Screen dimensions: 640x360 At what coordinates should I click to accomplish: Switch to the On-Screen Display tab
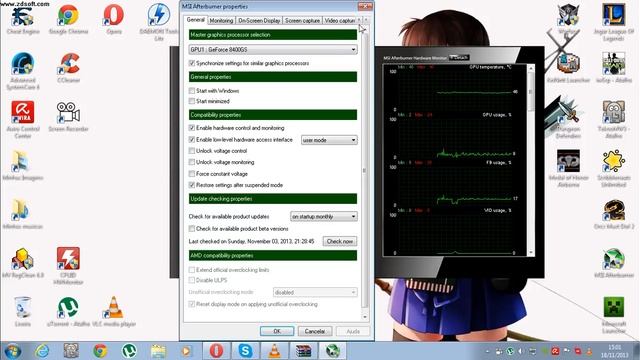pyautogui.click(x=259, y=20)
